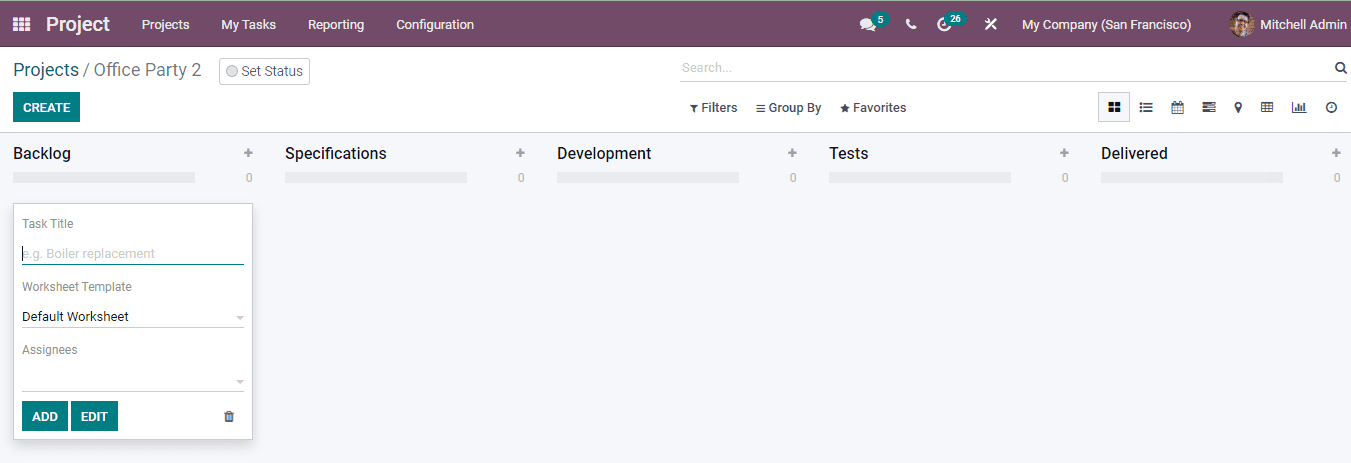Click the search magnifier icon
Screen dimensions: 1351x463
(1341, 68)
